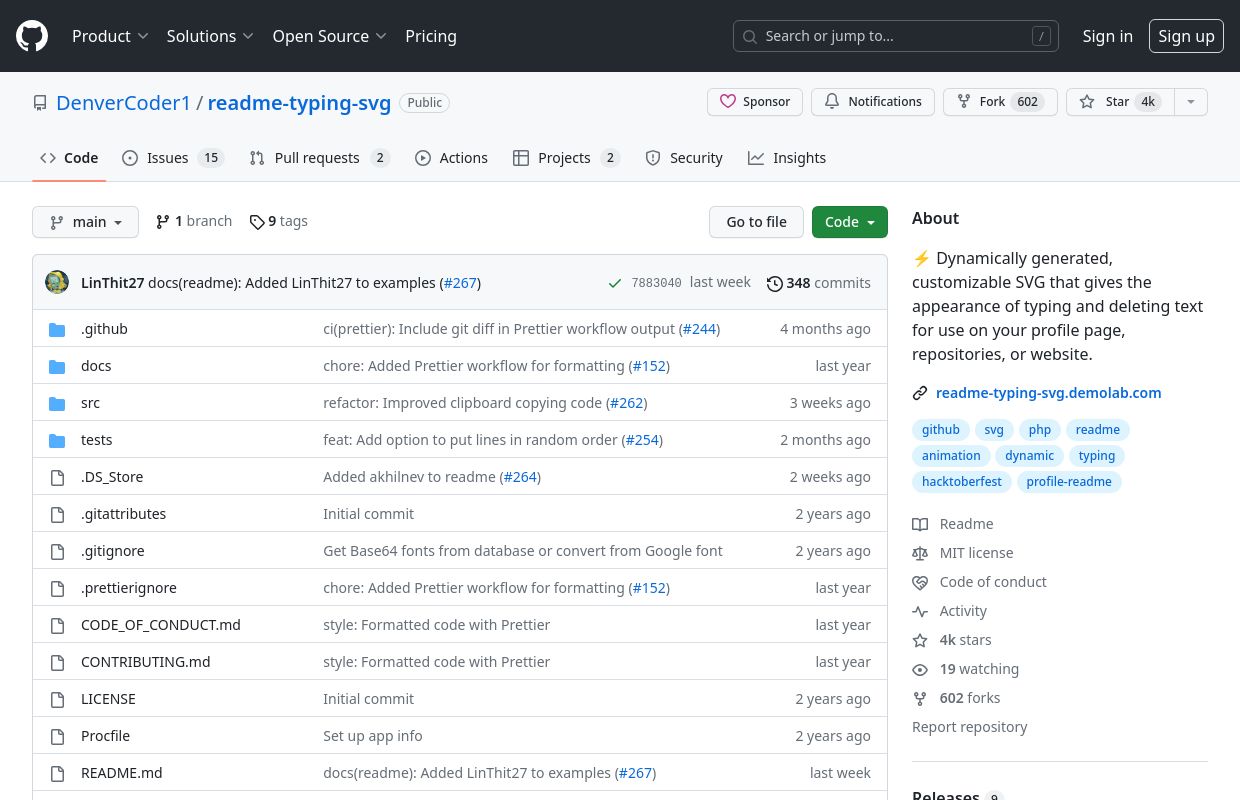Image resolution: width=1240 pixels, height=800 pixels.
Task: Focus the Search or jump to field
Action: tap(896, 36)
